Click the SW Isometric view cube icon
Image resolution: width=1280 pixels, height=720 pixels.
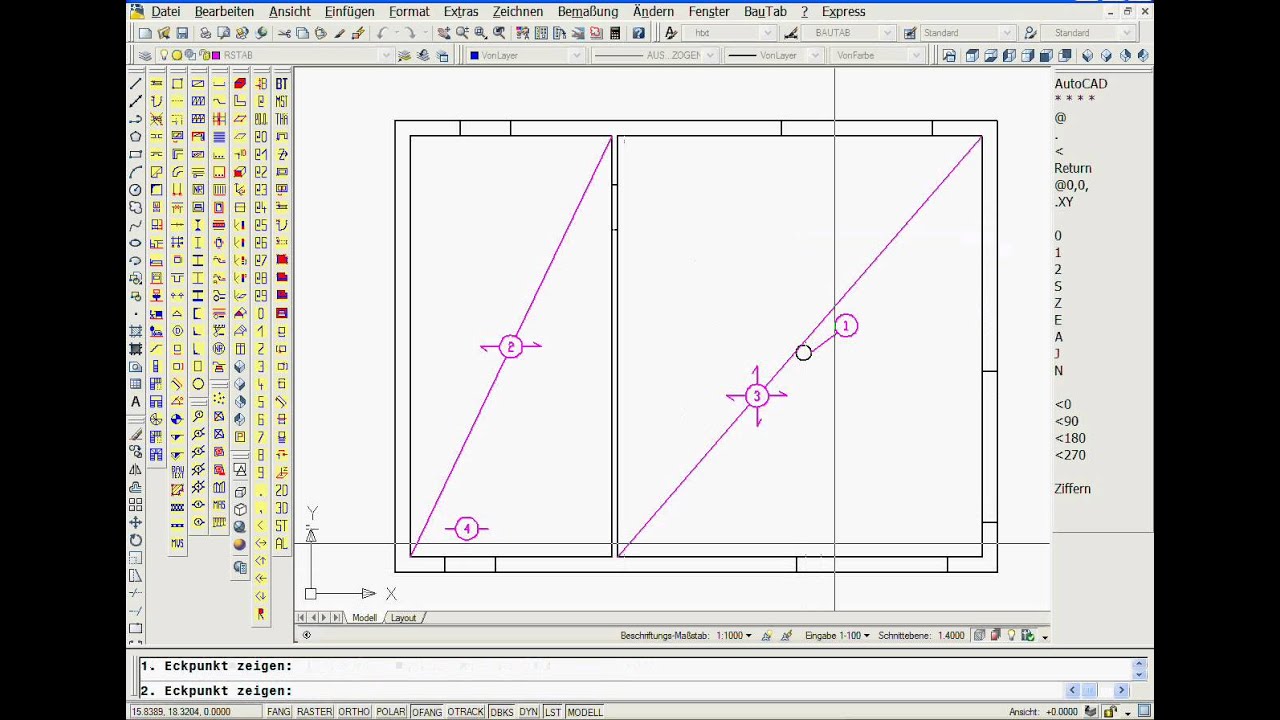pos(1088,55)
